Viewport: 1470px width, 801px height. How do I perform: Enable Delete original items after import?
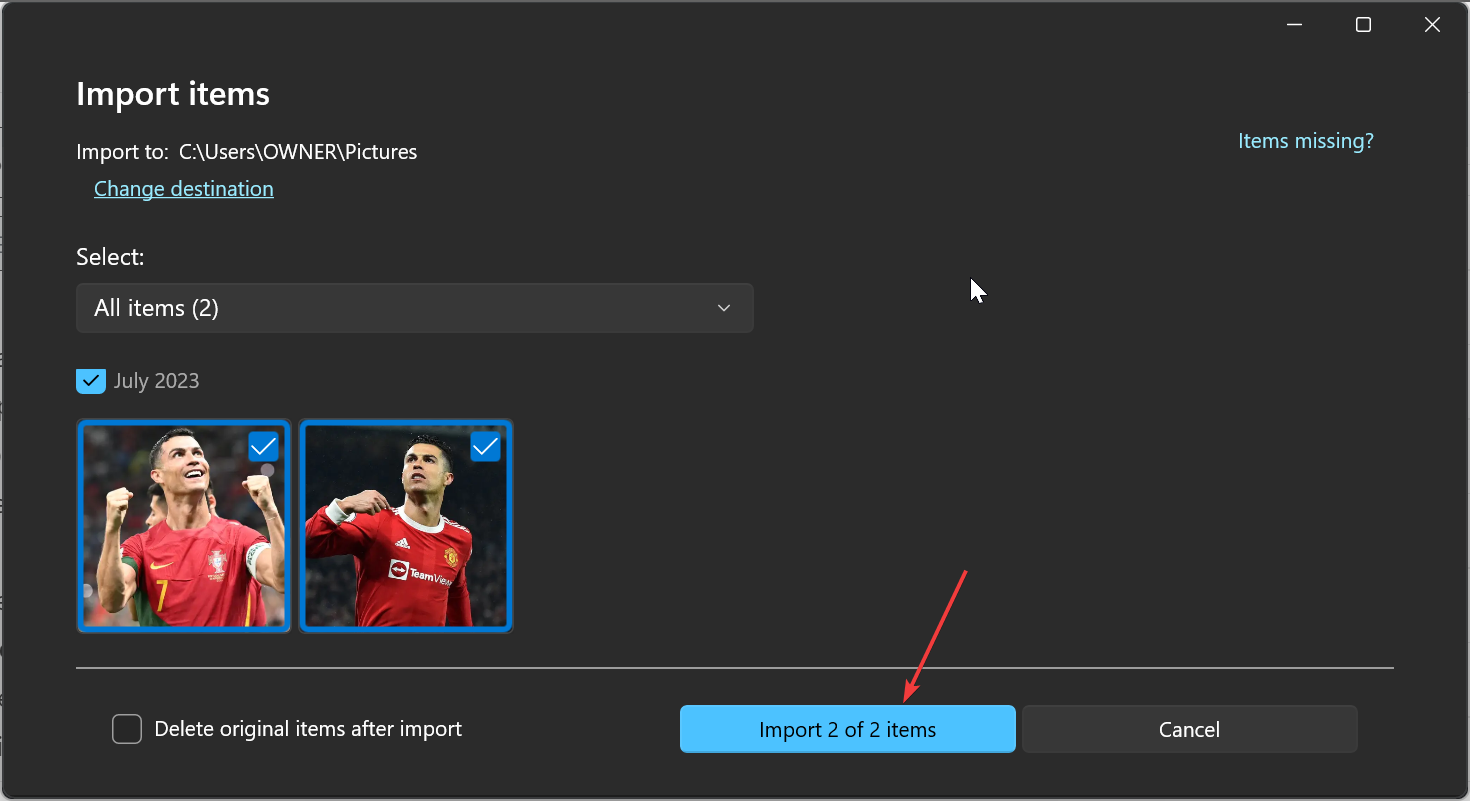point(127,729)
